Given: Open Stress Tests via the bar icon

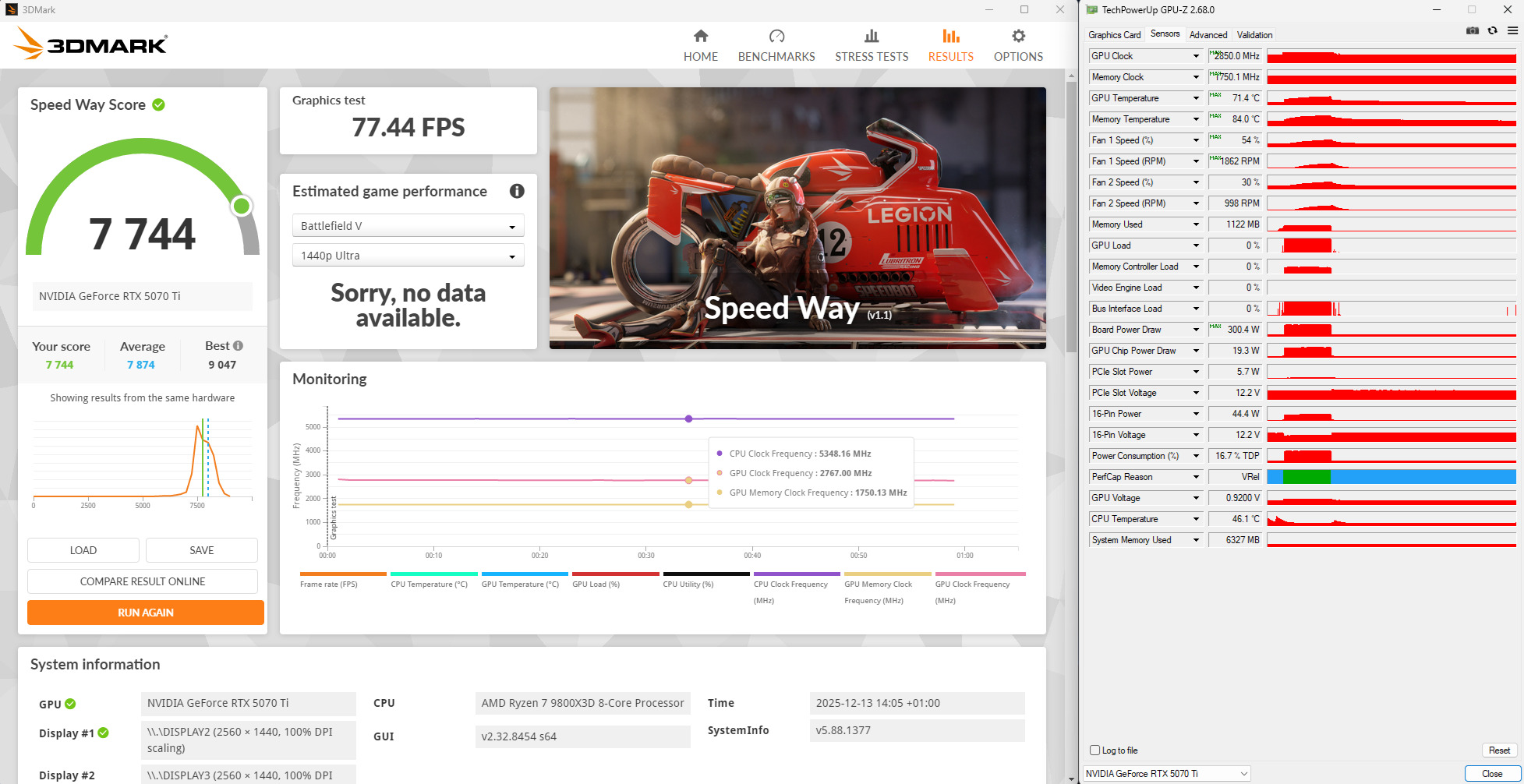Looking at the screenshot, I should pyautogui.click(x=872, y=36).
